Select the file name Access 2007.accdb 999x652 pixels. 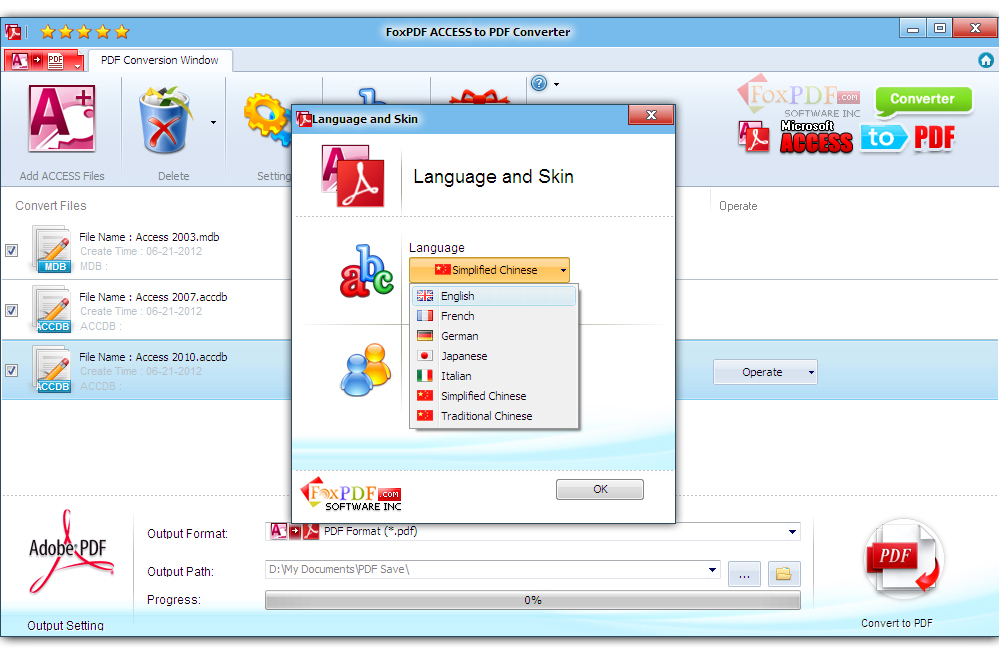pos(153,297)
